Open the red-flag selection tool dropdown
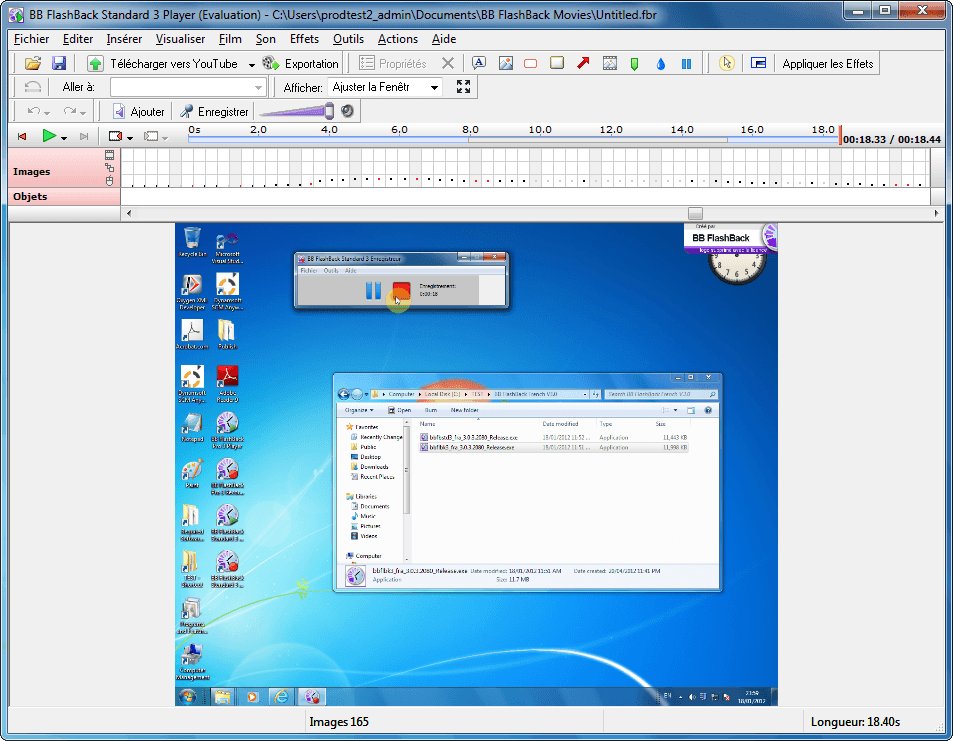Viewport: 953px width, 741px height. click(x=130, y=138)
